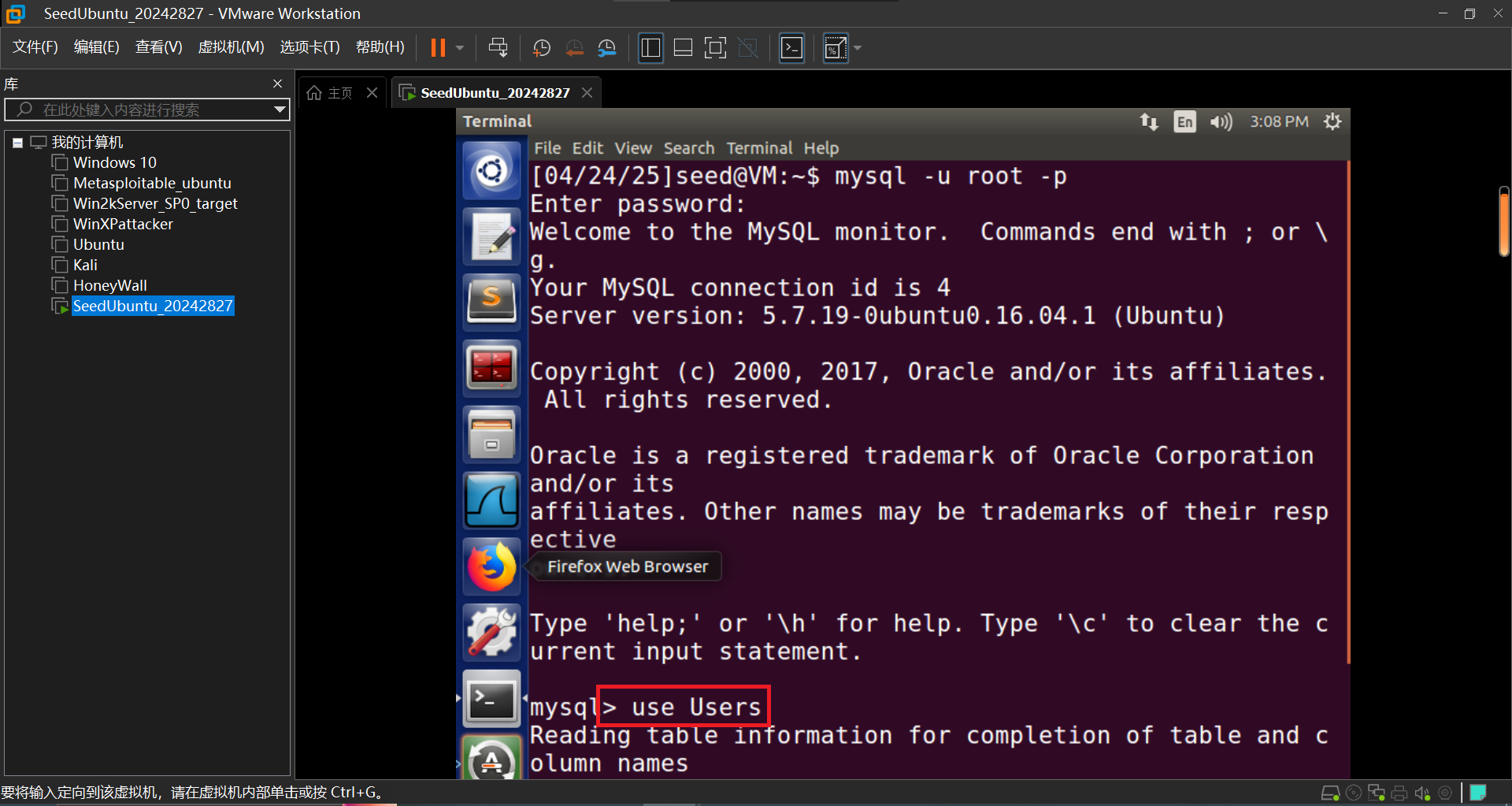Pause the virtual machine with the orange button
1512x806 pixels.
click(438, 48)
